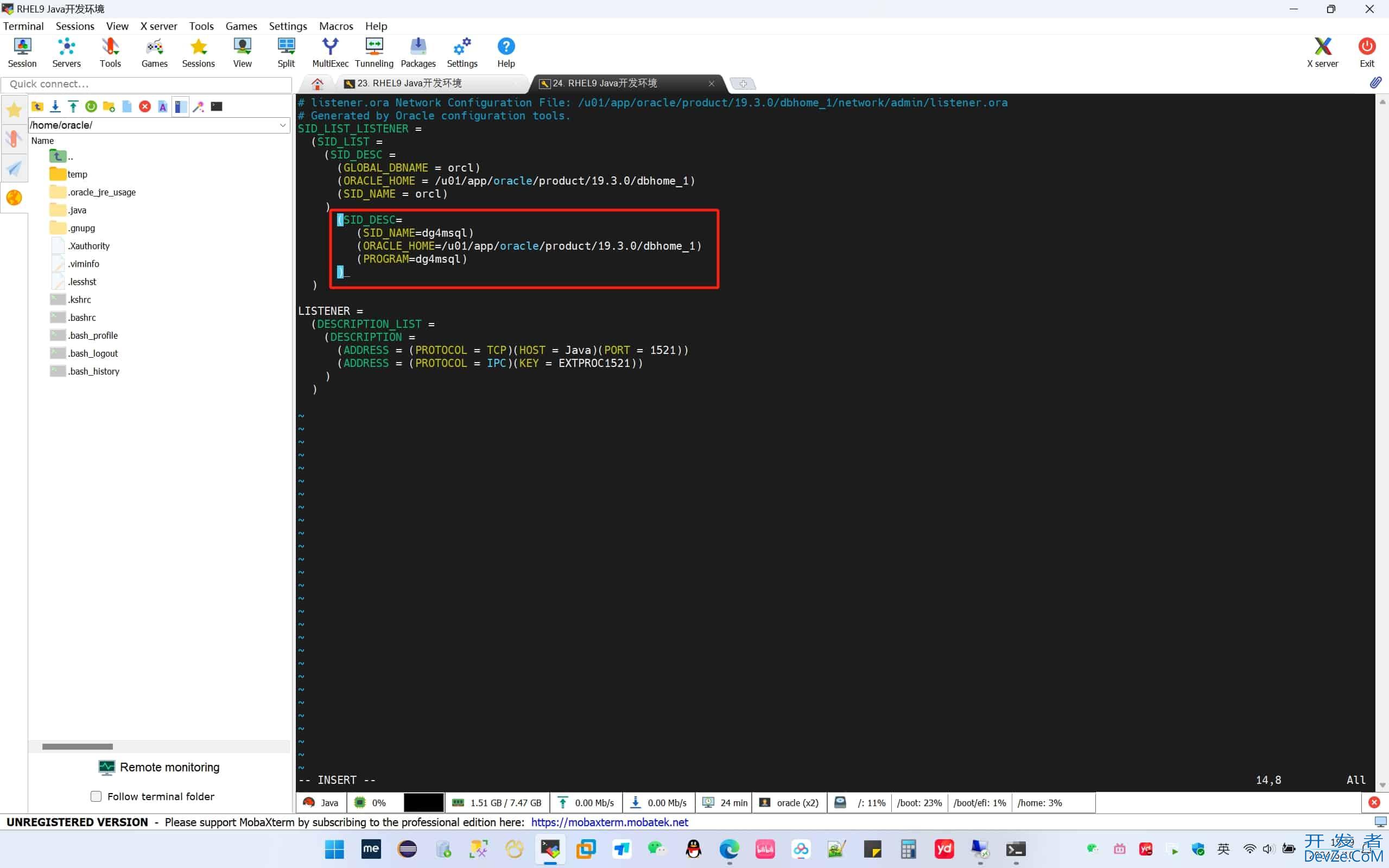1389x868 pixels.
Task: Select the .oracle_jre_usage folder
Action: [x=93, y=192]
